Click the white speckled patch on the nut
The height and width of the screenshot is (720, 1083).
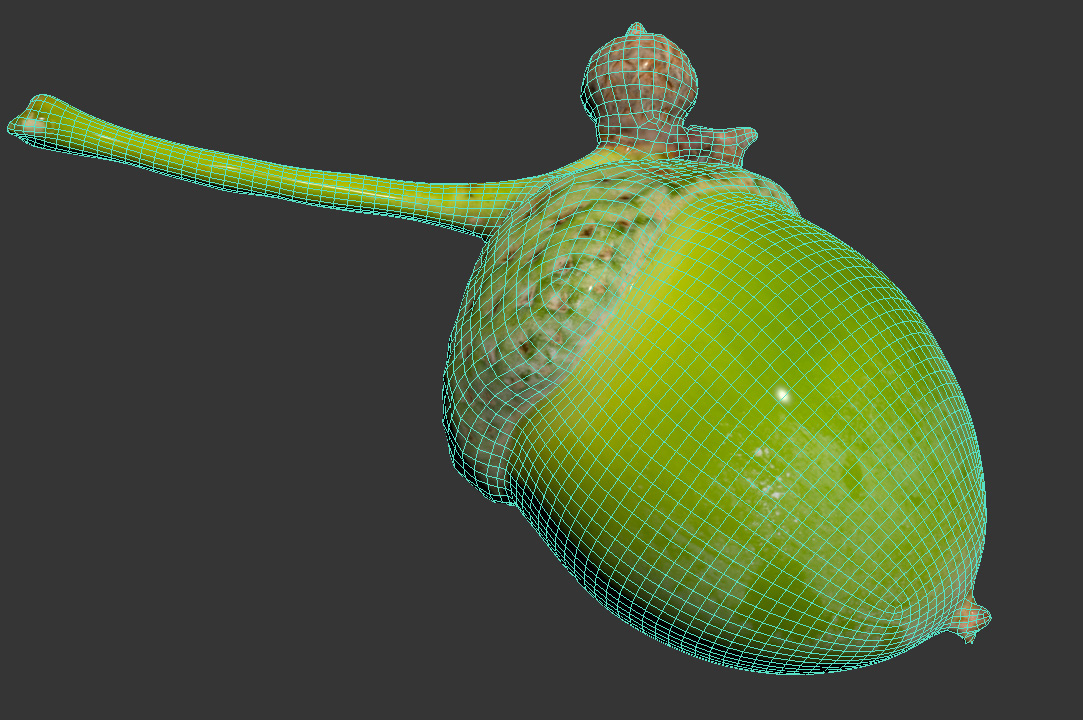[770, 480]
